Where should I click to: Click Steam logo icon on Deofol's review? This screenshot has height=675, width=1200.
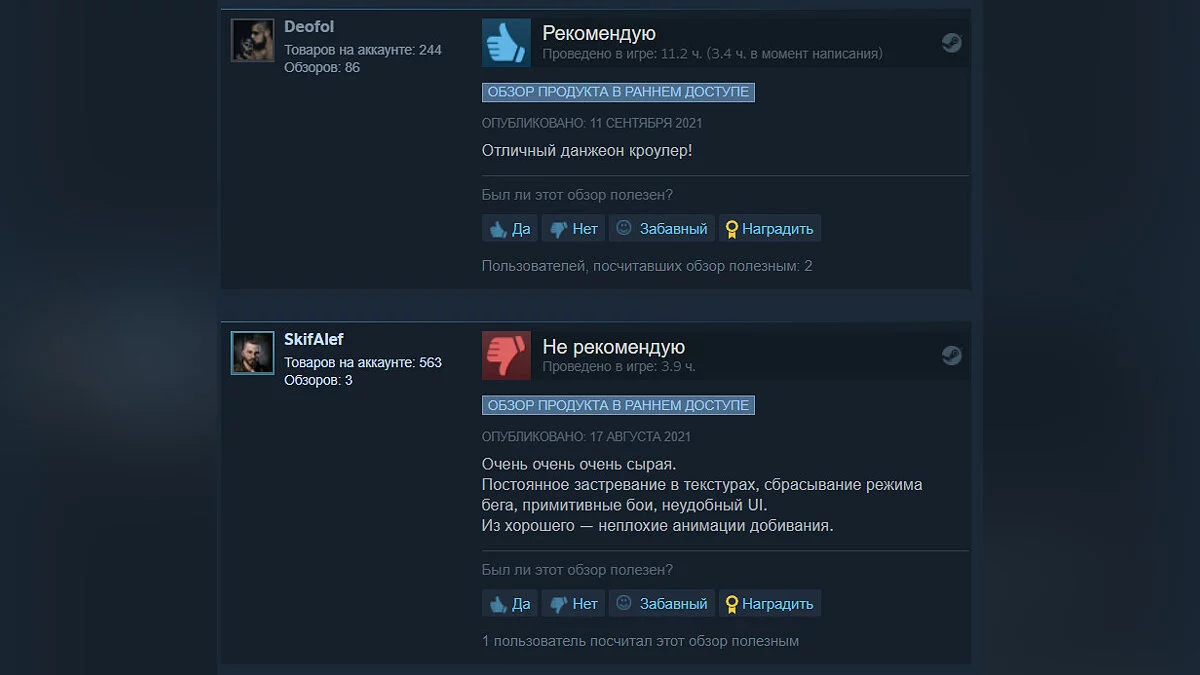tap(951, 42)
